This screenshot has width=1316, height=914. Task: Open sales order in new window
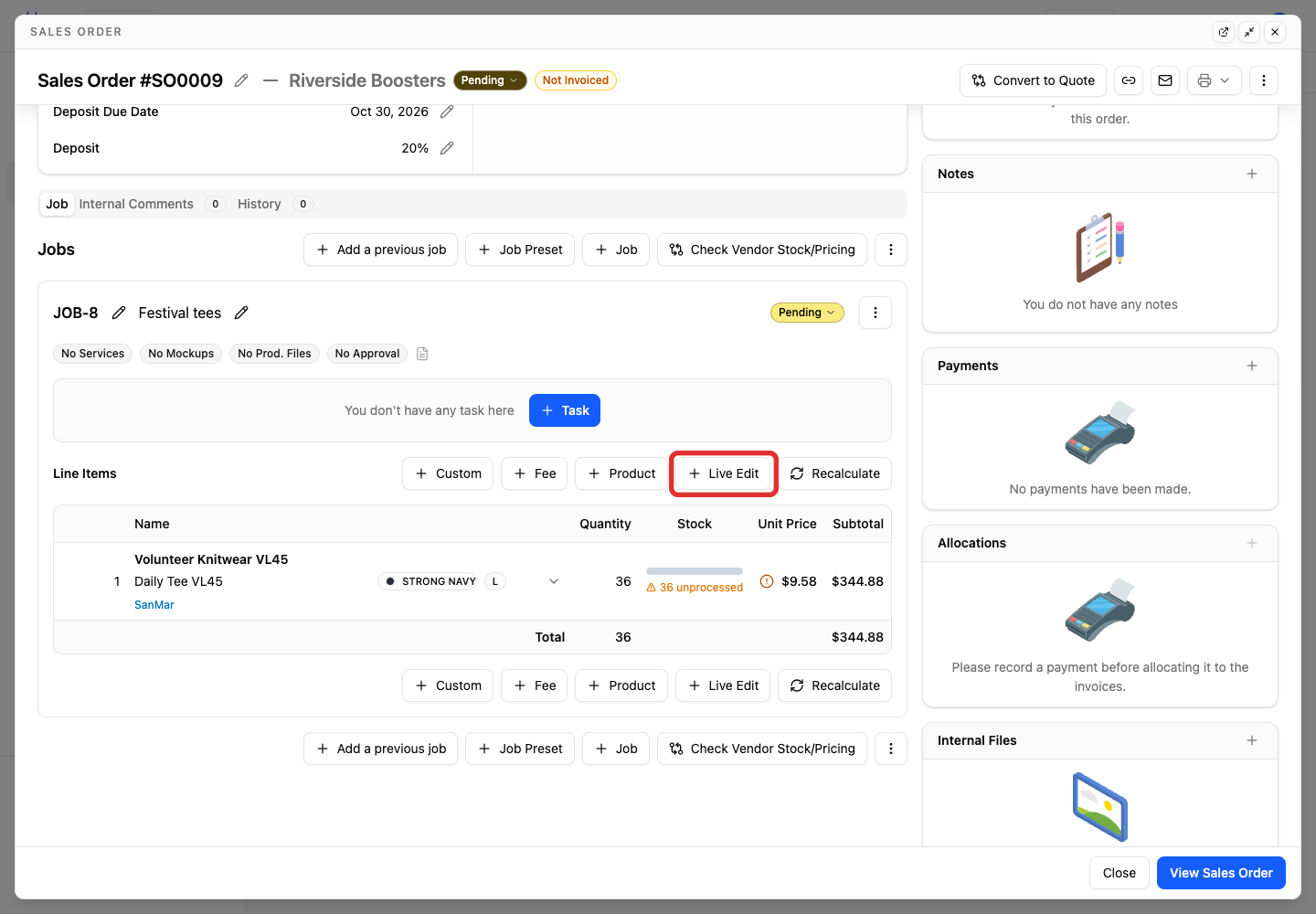click(1224, 32)
